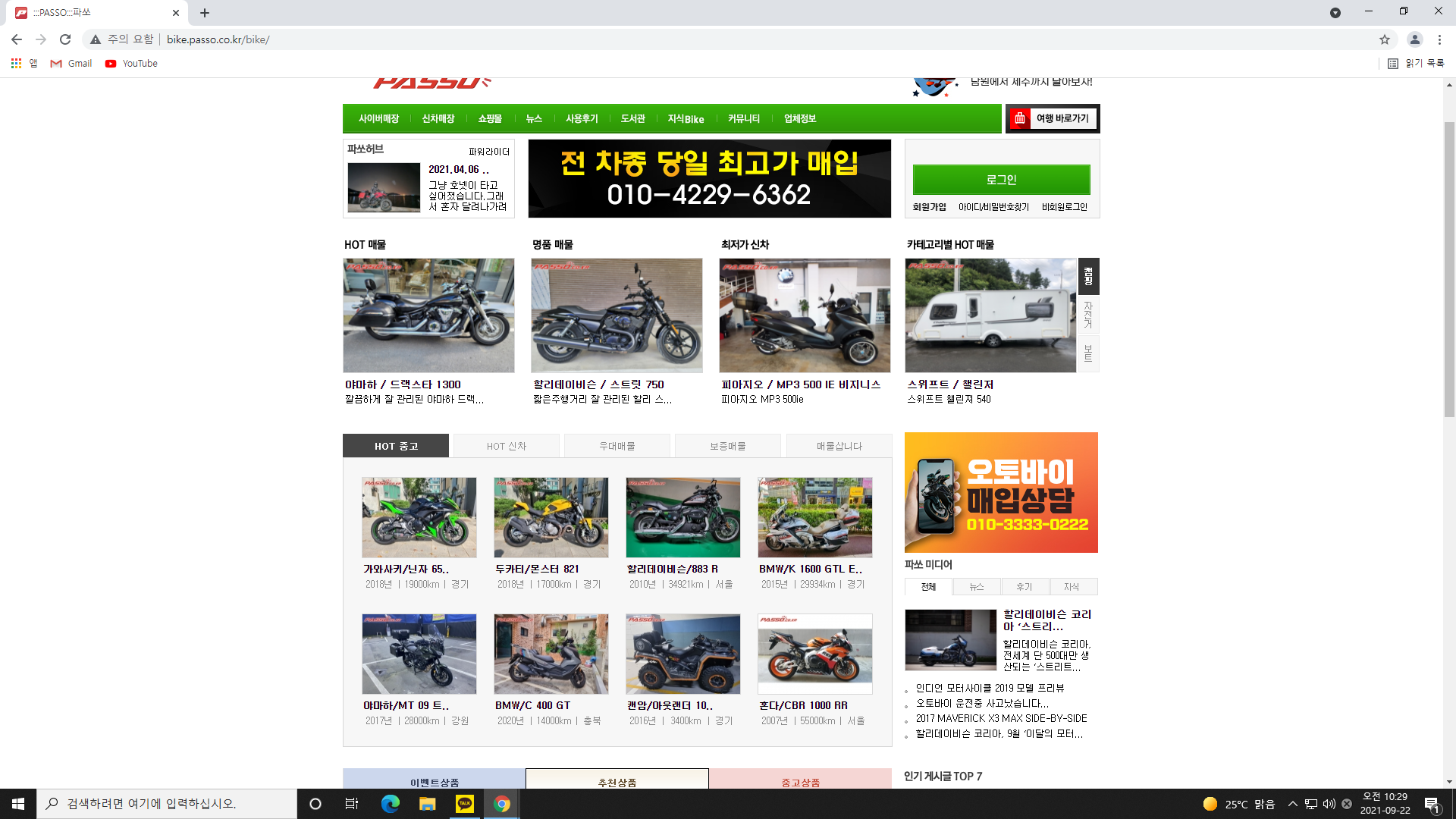This screenshot has height=819, width=1456.
Task: Open the 스위프트 챌린저 caravan photo
Action: [990, 315]
